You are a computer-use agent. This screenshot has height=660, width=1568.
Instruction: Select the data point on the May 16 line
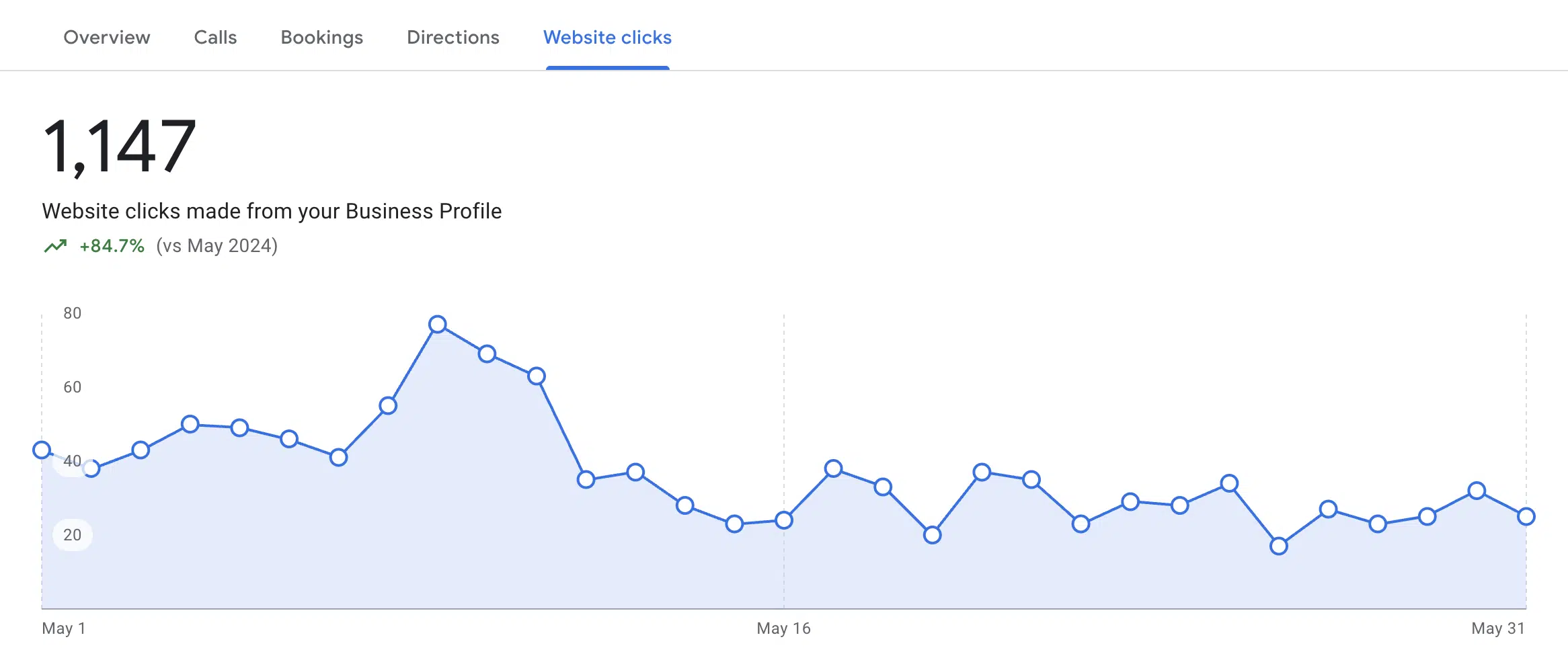click(x=784, y=520)
